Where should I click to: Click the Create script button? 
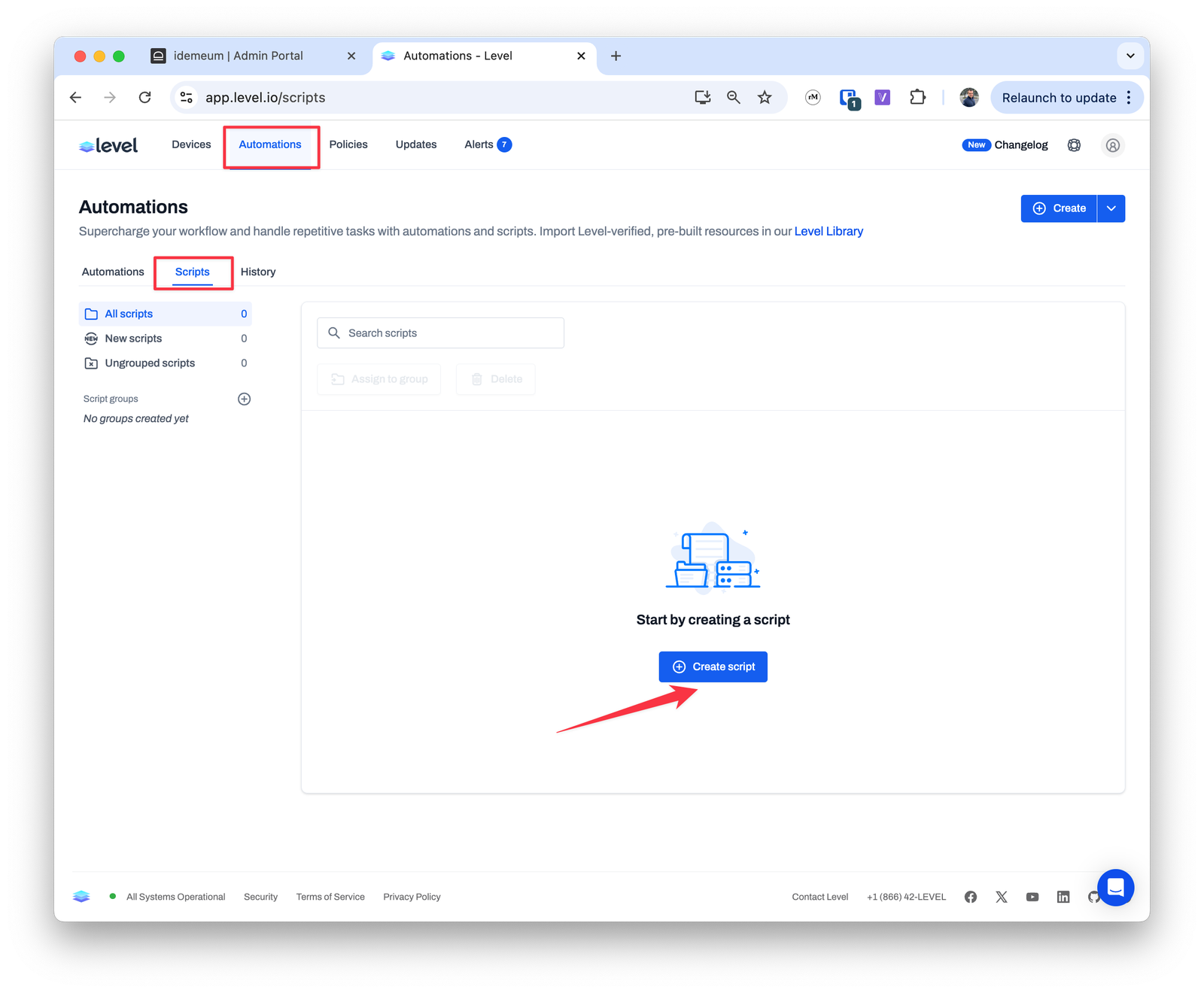713,667
